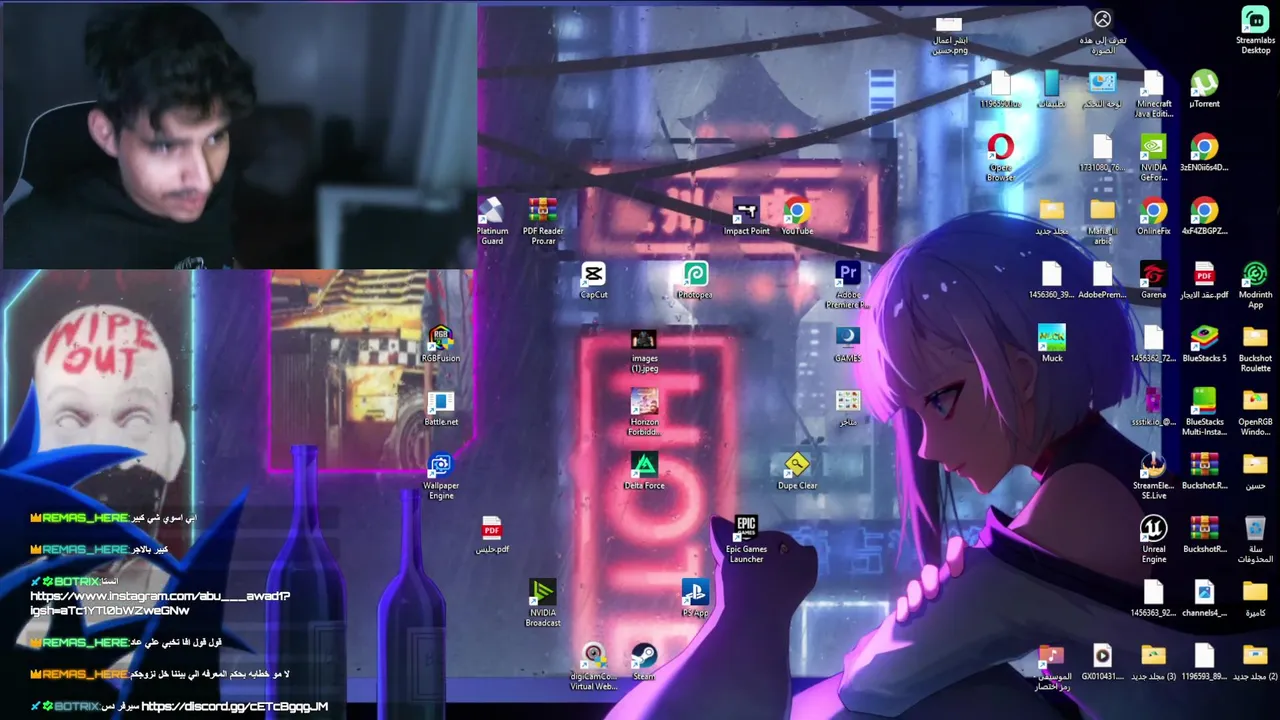Open the OnlineFix Chrome shortcut

pos(1153,217)
